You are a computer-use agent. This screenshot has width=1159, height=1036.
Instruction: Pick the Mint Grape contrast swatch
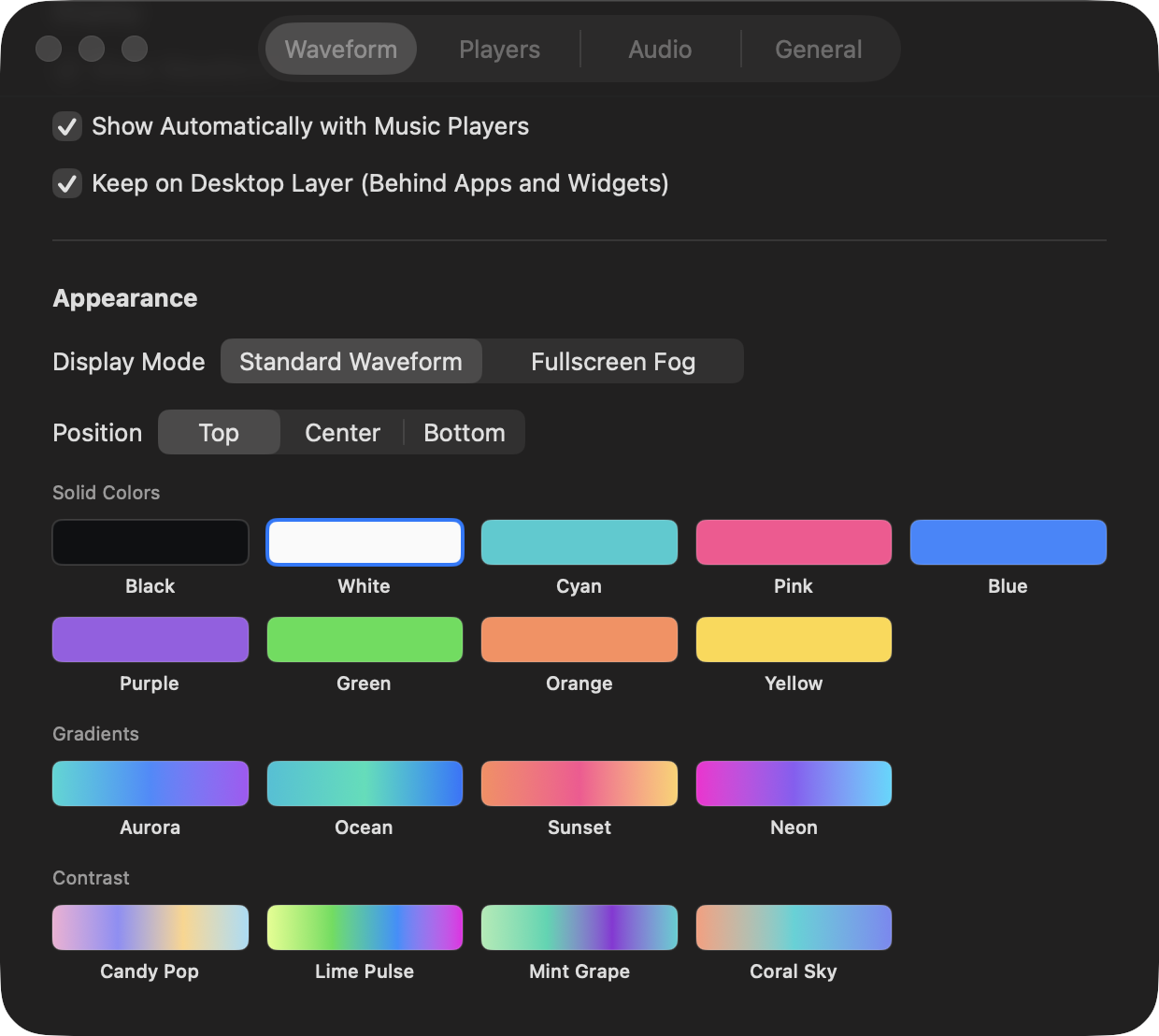[579, 928]
